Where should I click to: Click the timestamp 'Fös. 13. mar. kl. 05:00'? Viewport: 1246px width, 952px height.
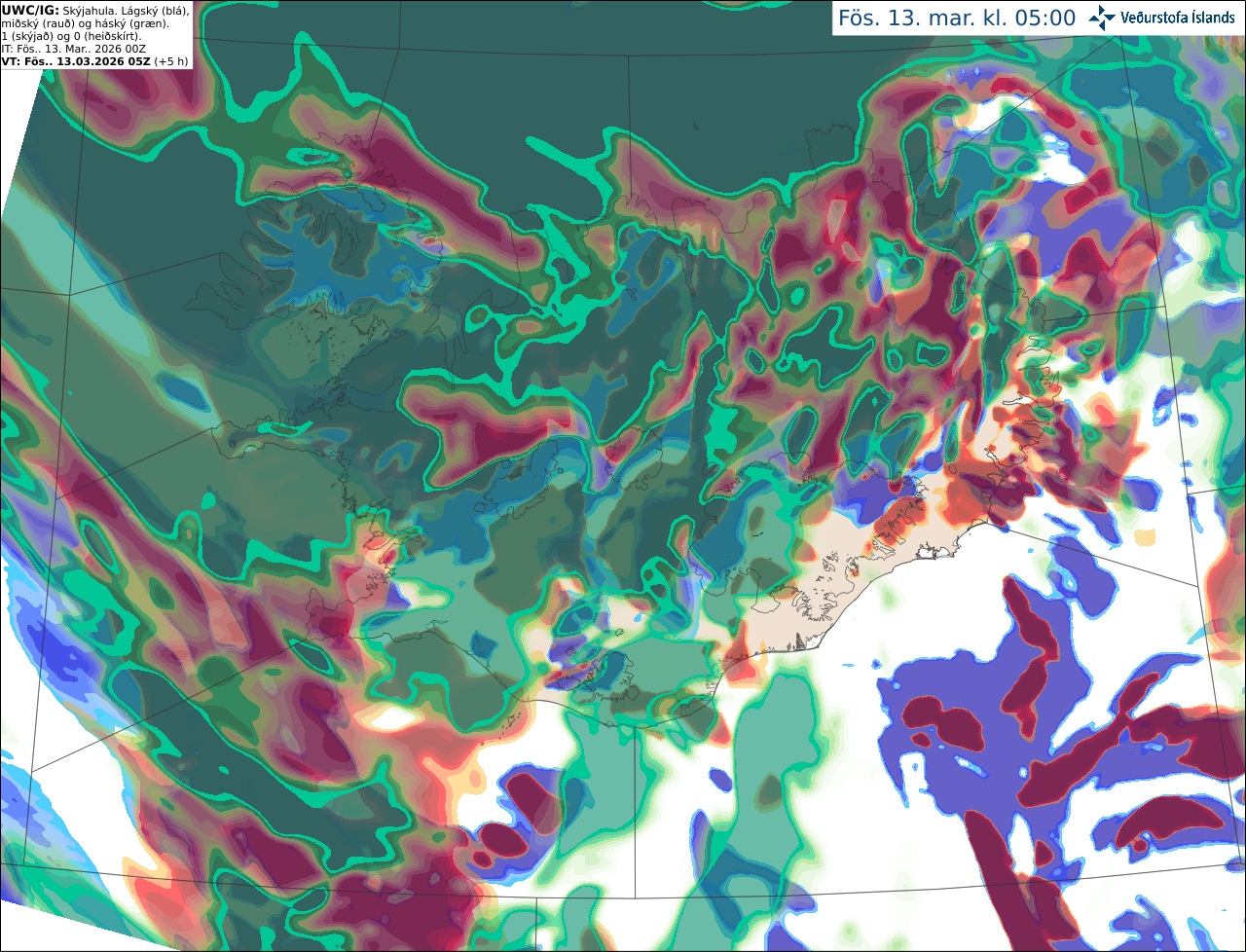click(x=957, y=18)
